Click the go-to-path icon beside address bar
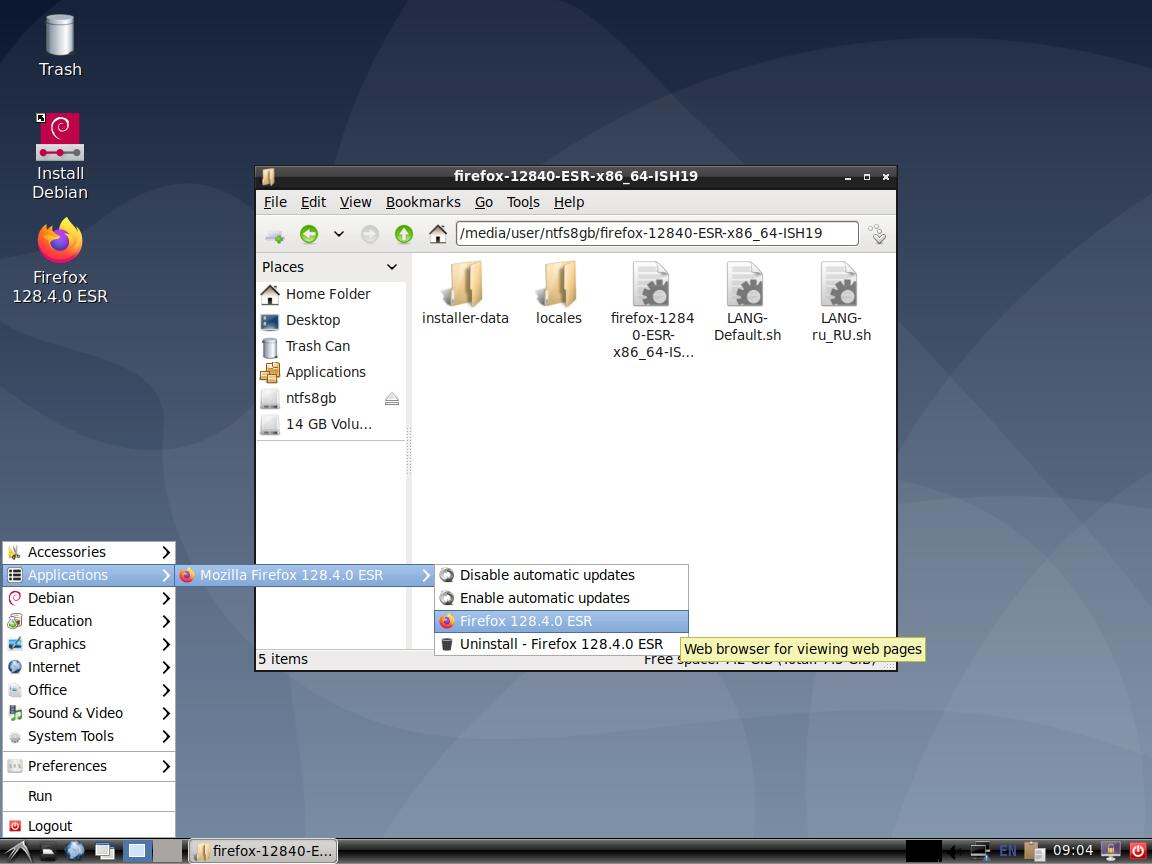Image resolution: width=1152 pixels, height=864 pixels. [877, 234]
